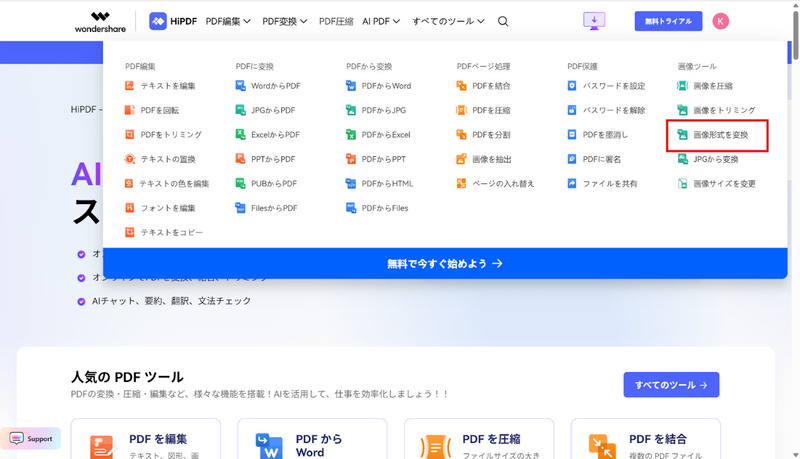This screenshot has height=459, width=800.
Task: Click the PDFを回転 icon
Action: (130, 110)
